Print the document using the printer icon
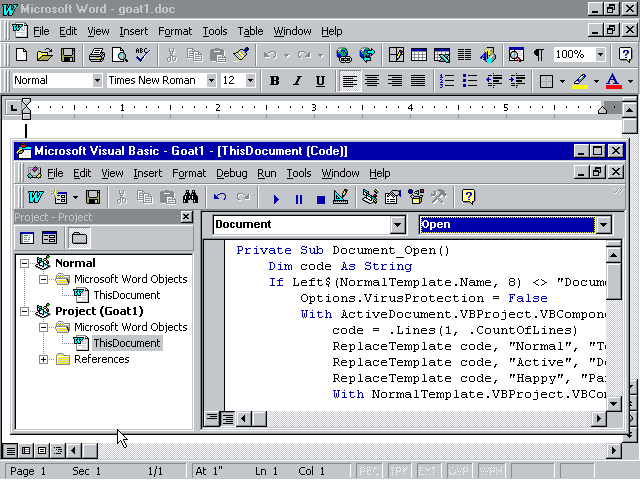640x480 pixels. [97, 54]
